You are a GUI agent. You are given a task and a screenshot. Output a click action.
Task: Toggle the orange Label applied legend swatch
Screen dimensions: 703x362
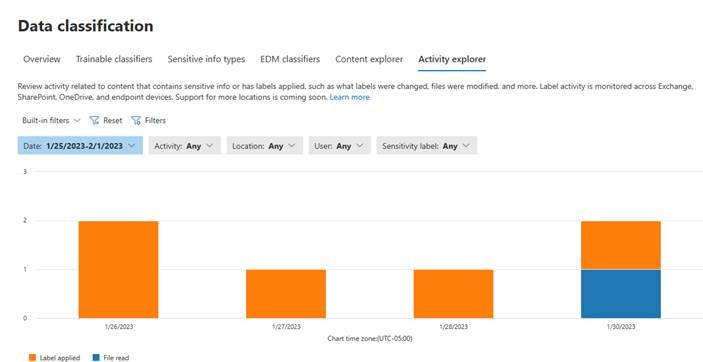coord(32,358)
